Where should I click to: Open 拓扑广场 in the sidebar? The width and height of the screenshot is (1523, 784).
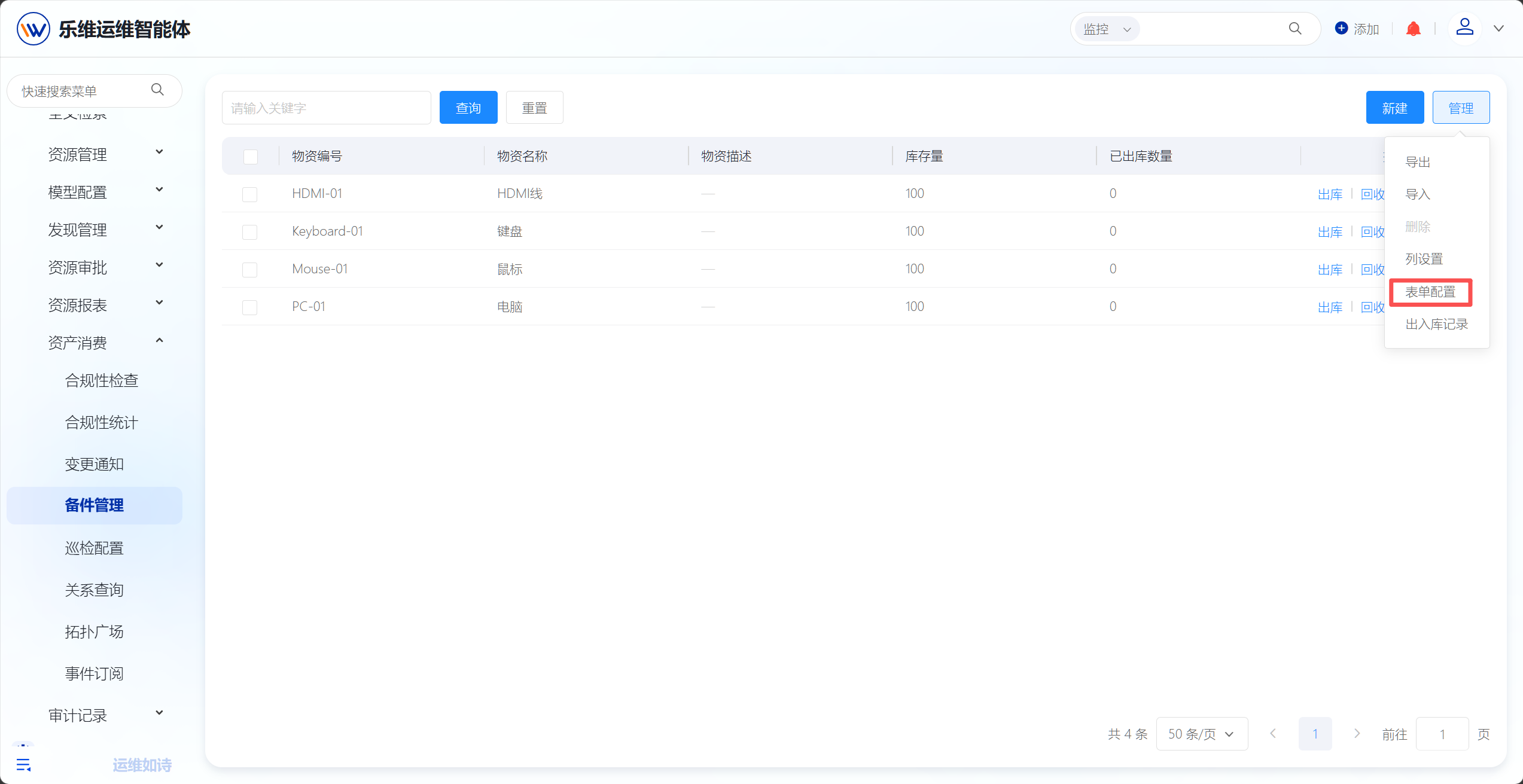(x=94, y=632)
